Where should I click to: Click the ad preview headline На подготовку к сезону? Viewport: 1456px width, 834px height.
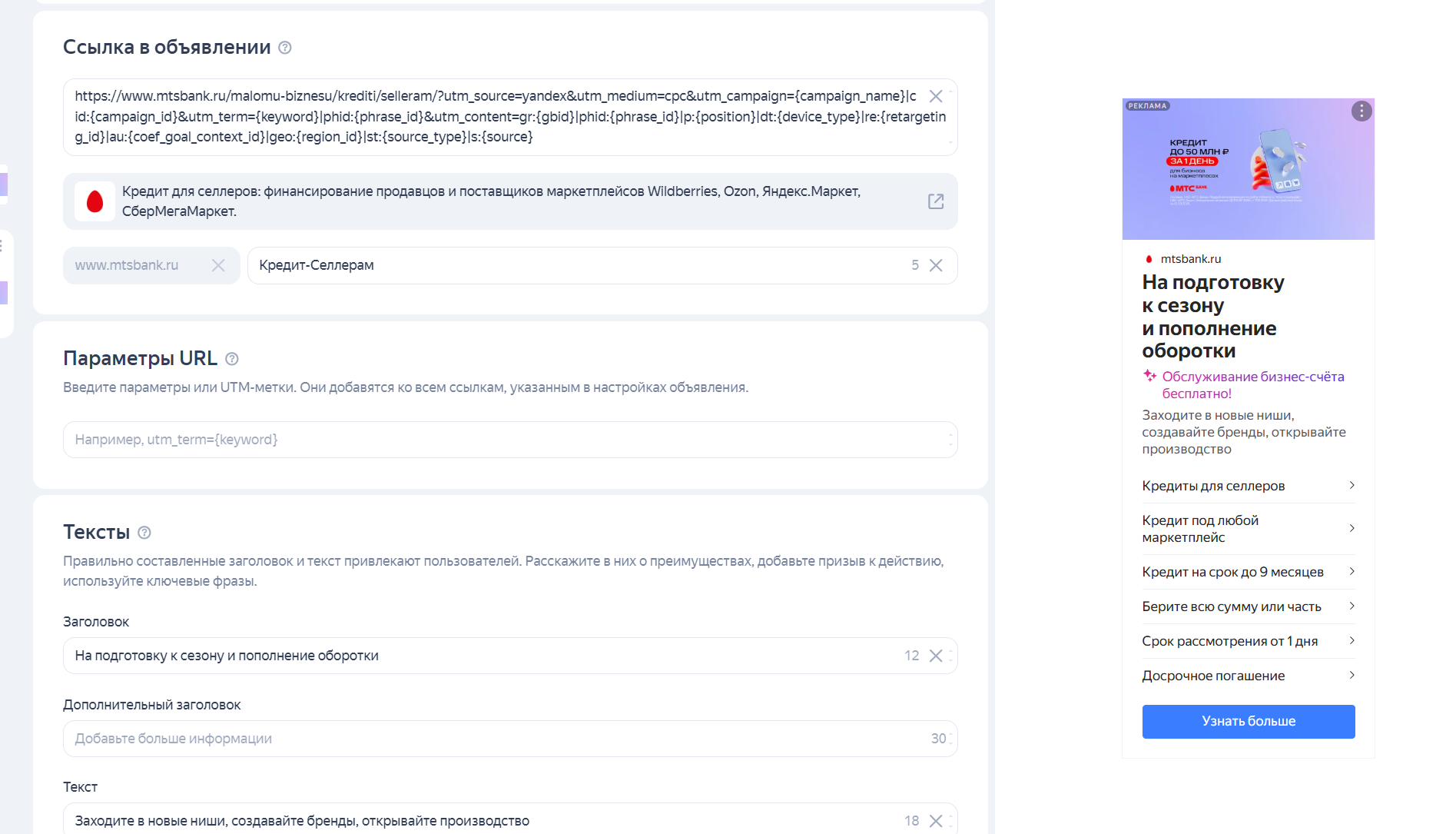pos(1213,317)
